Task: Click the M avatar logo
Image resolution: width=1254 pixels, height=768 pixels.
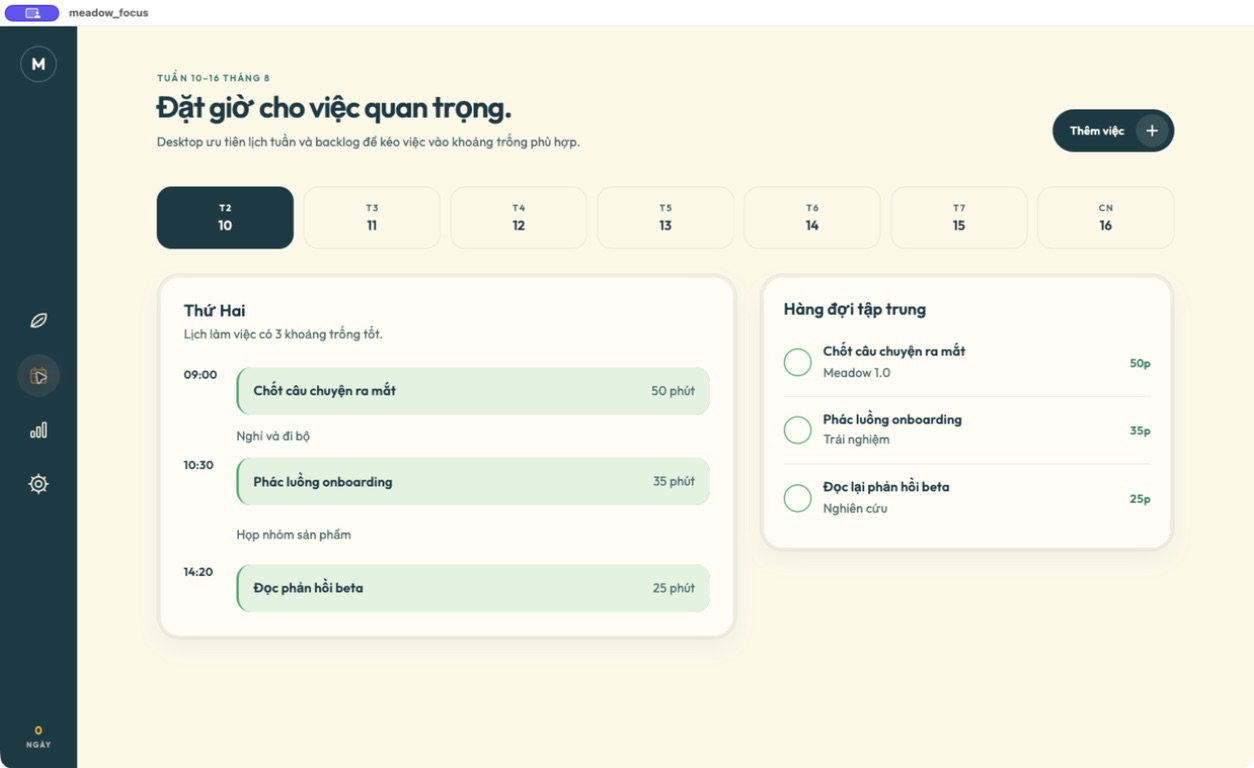Action: pyautogui.click(x=38, y=64)
